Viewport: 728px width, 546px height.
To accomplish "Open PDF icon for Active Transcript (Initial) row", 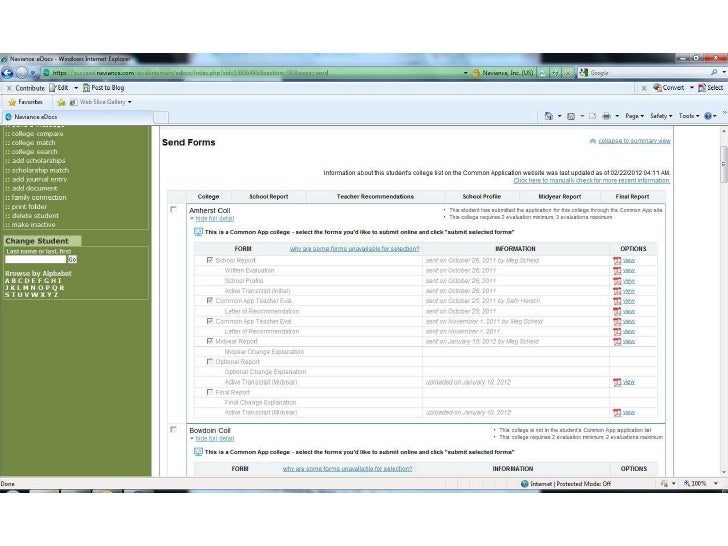I will pyautogui.click(x=617, y=291).
